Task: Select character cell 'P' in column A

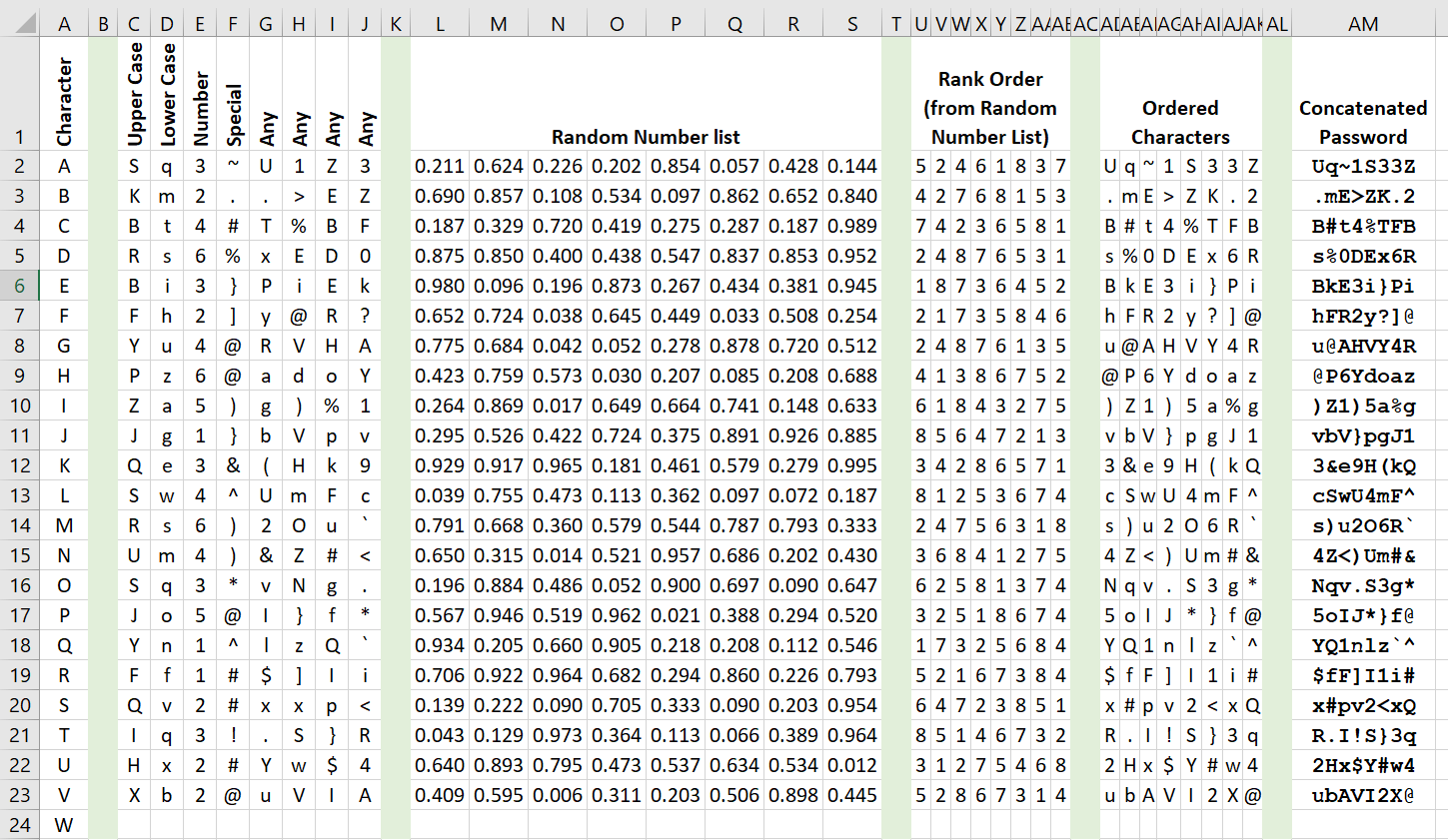Action: click(x=64, y=615)
